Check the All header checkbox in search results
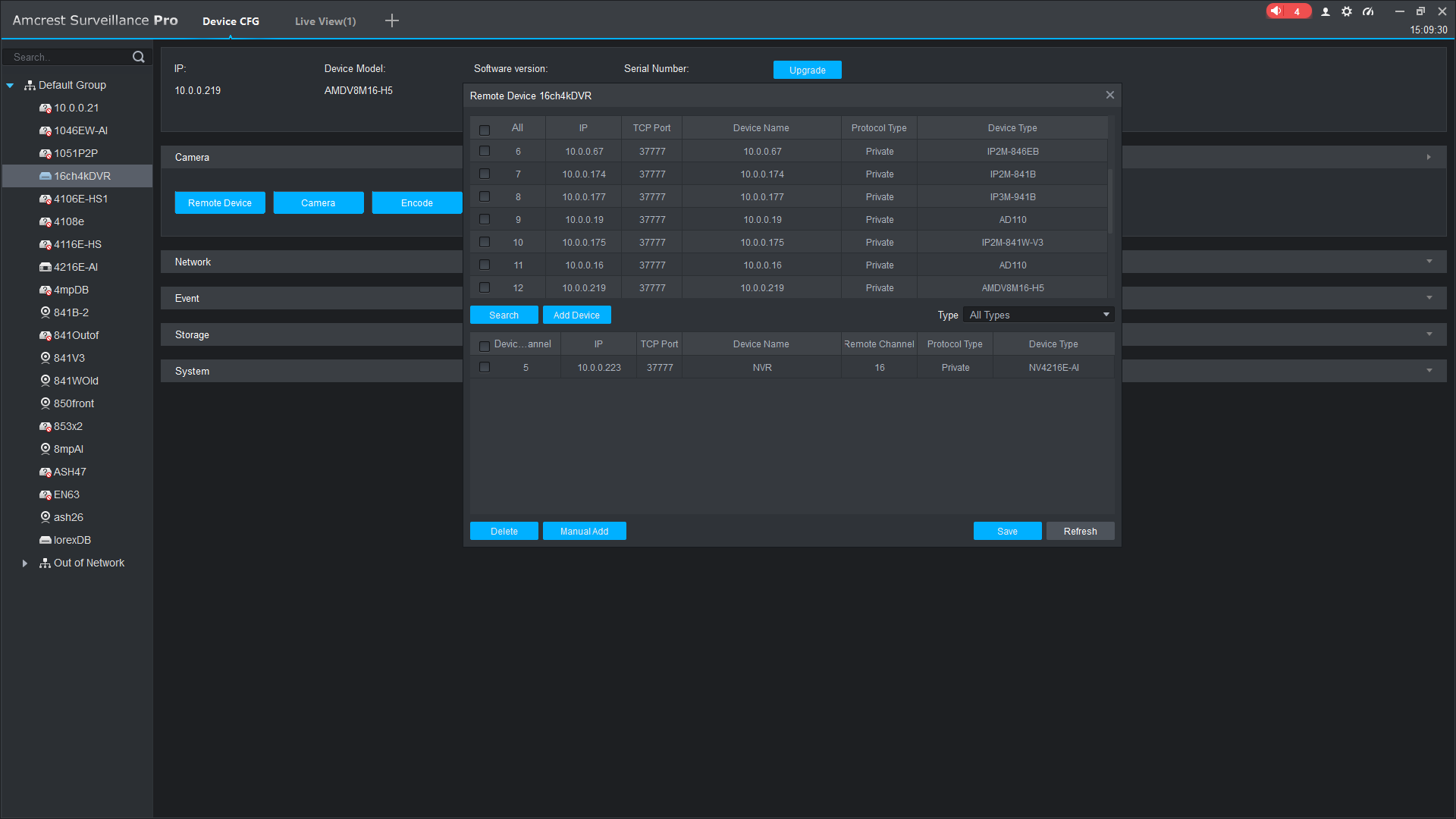The image size is (1456, 819). [x=485, y=130]
